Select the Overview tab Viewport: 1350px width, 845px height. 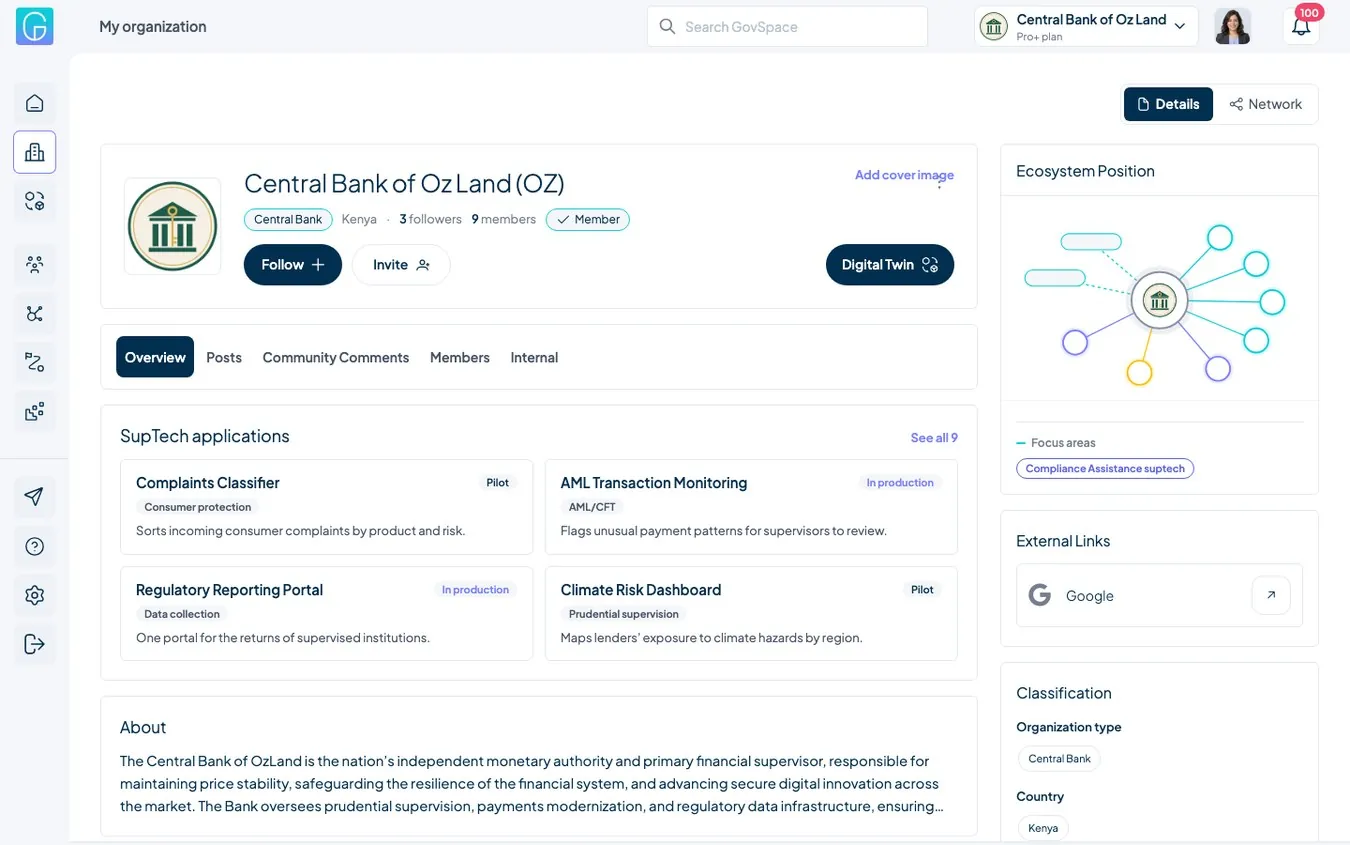(x=155, y=357)
